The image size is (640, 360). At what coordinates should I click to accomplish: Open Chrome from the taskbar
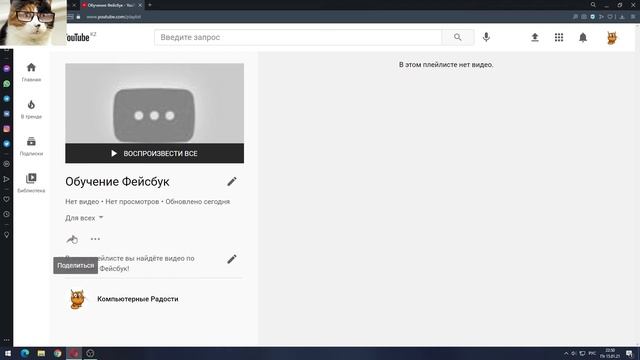[x=58, y=353]
